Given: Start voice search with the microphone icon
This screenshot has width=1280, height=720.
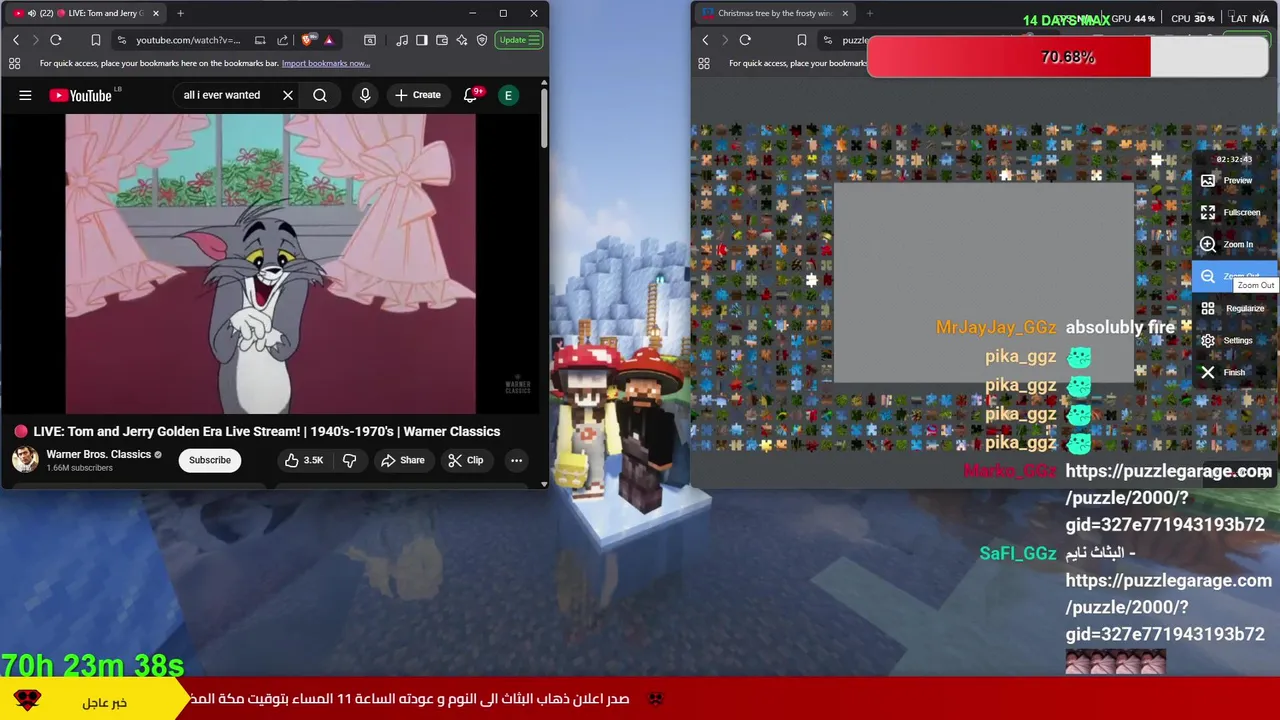Looking at the screenshot, I should tap(365, 95).
